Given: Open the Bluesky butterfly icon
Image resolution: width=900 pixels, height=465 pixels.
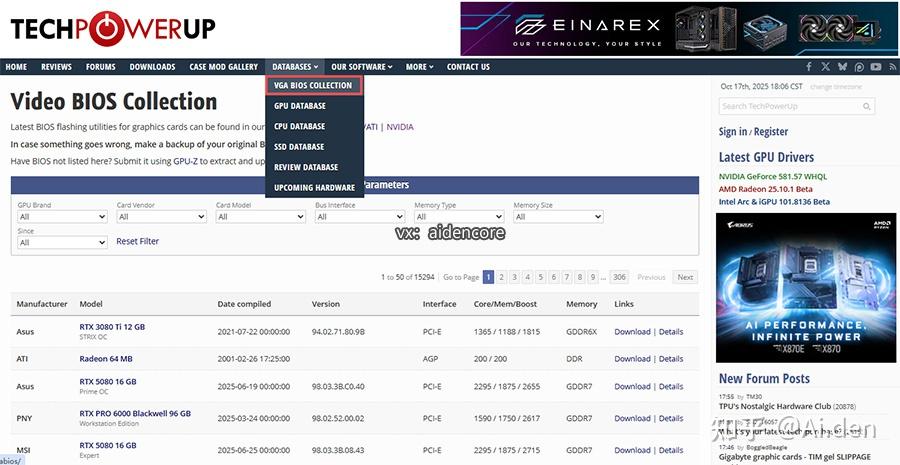Looking at the screenshot, I should coord(842,67).
